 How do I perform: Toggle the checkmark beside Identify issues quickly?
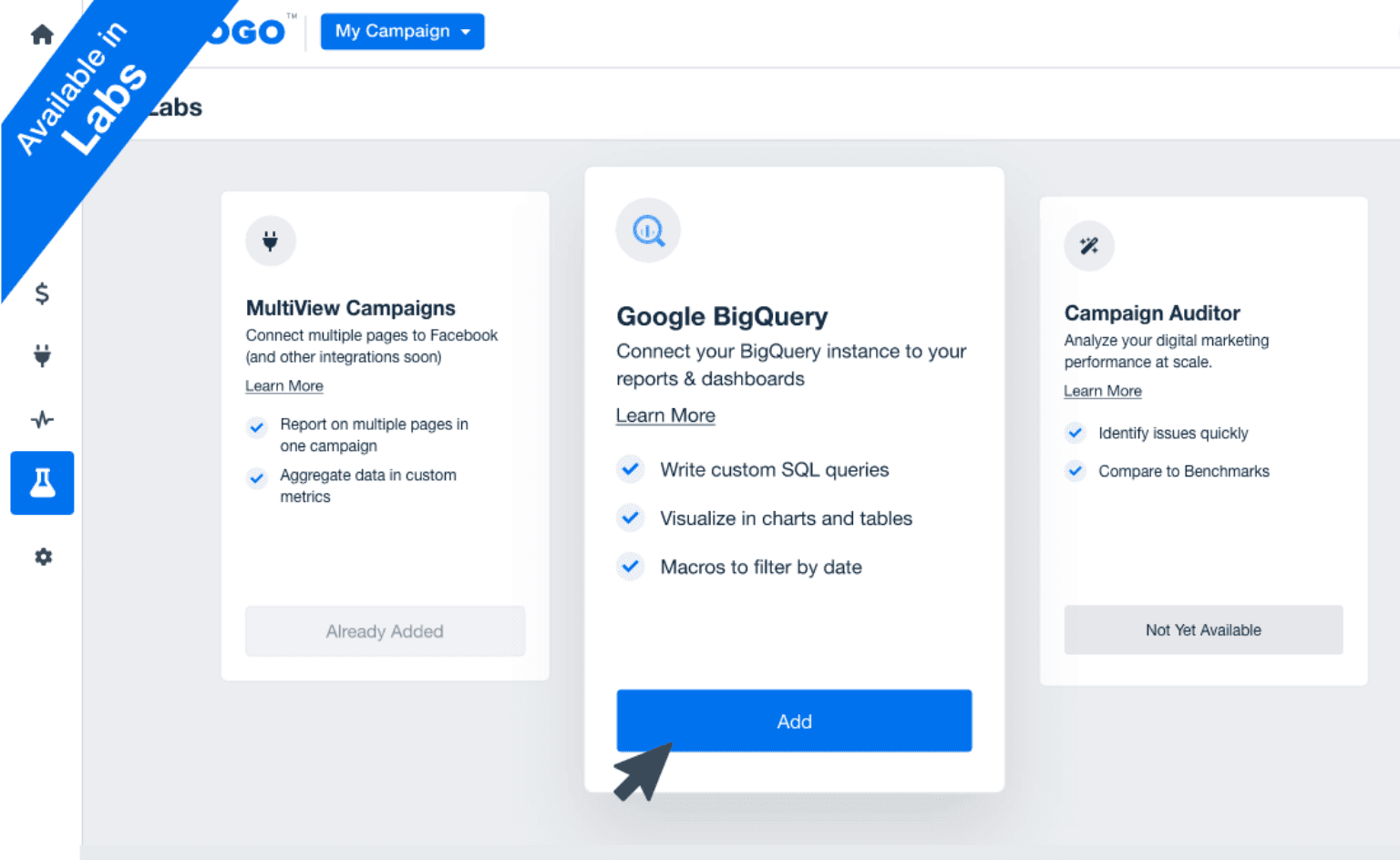(x=1075, y=433)
